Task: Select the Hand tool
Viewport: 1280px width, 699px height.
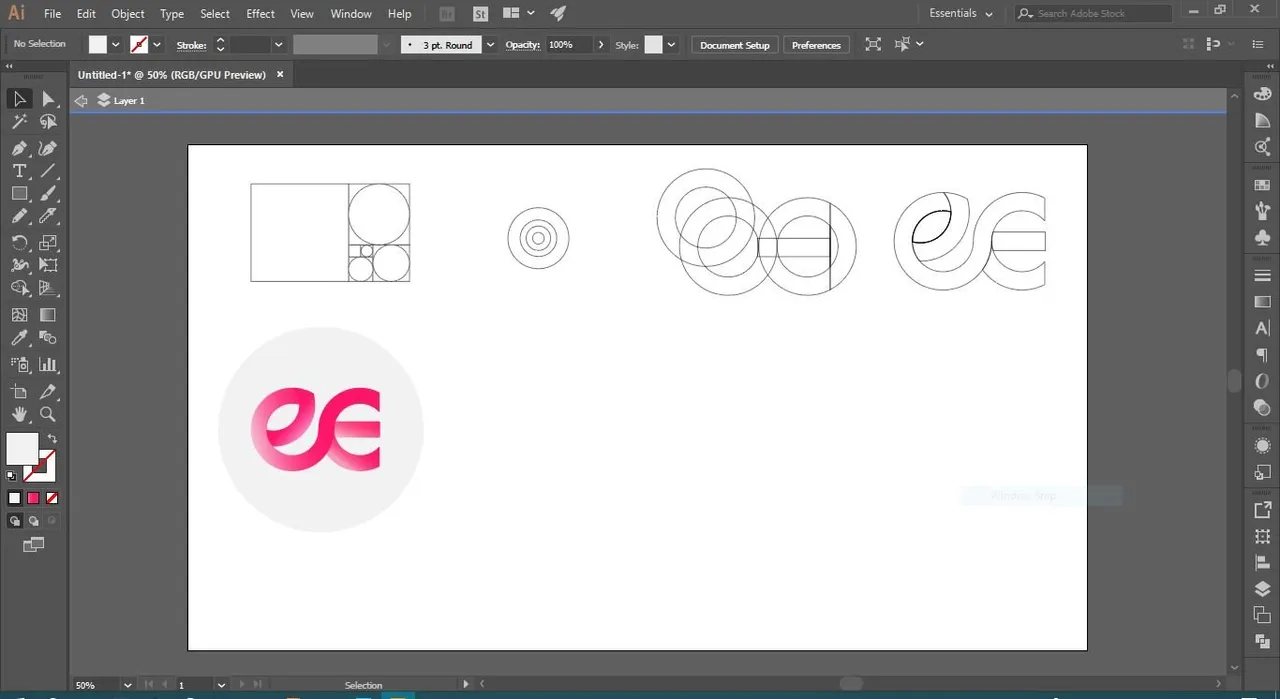Action: click(x=19, y=414)
